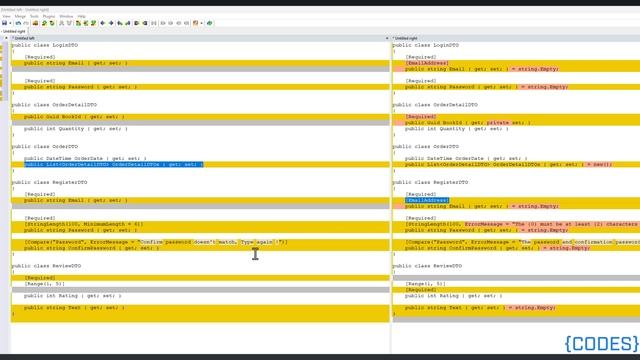Click the Save floppy disk icon
Viewport: 640px width, 360px height.
point(4,23)
